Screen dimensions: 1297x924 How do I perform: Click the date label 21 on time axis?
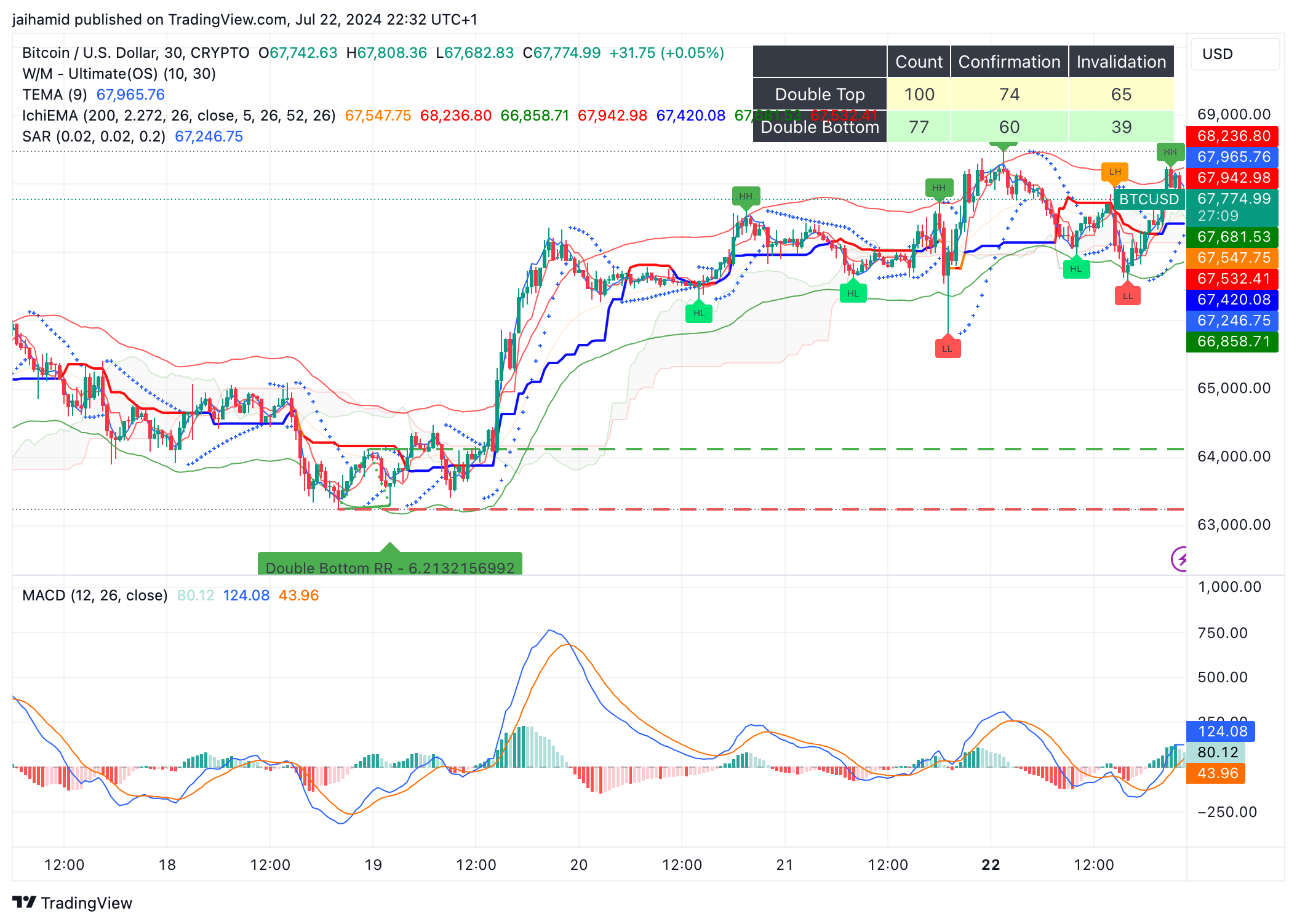tap(785, 865)
